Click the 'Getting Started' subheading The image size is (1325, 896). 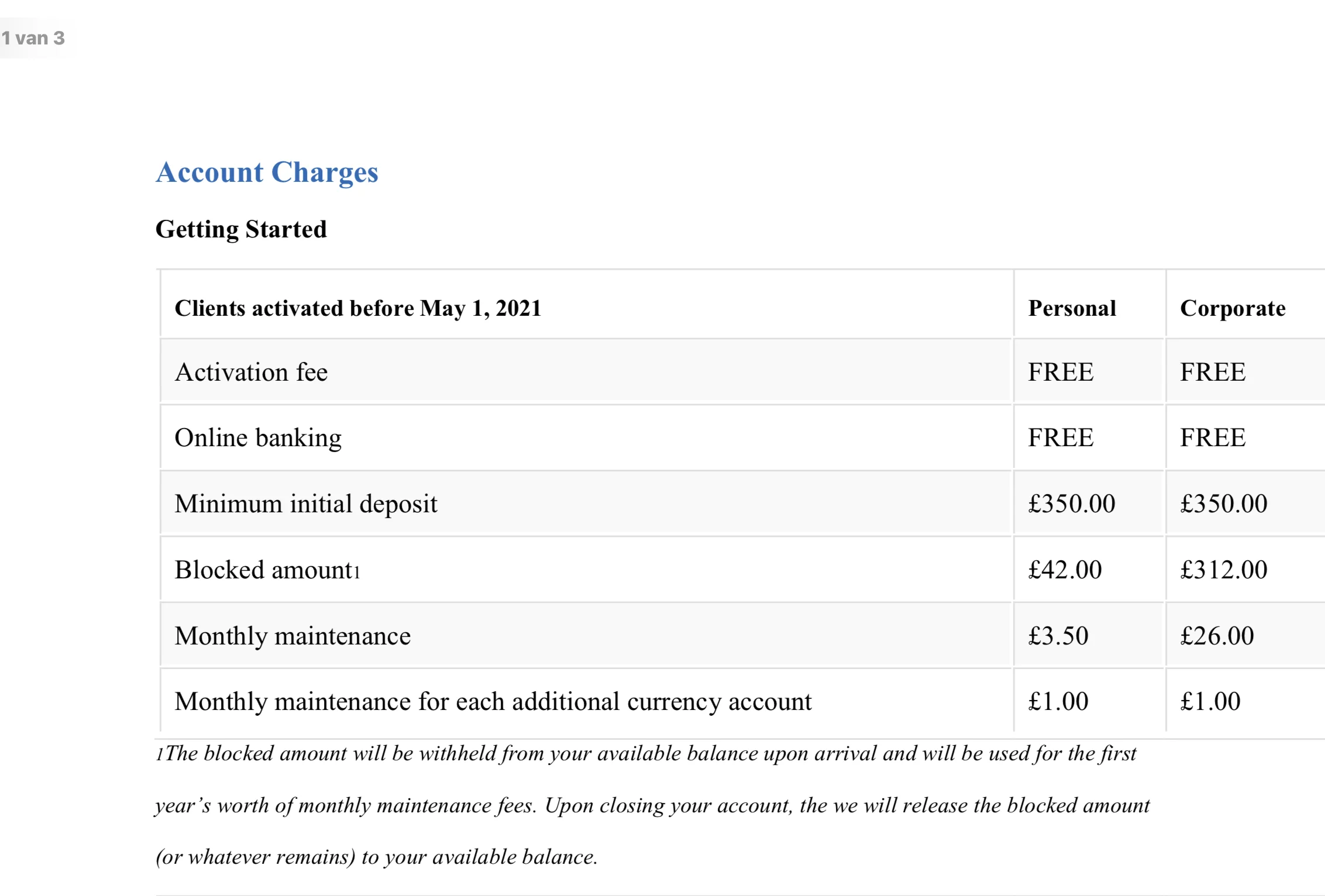tap(241, 229)
